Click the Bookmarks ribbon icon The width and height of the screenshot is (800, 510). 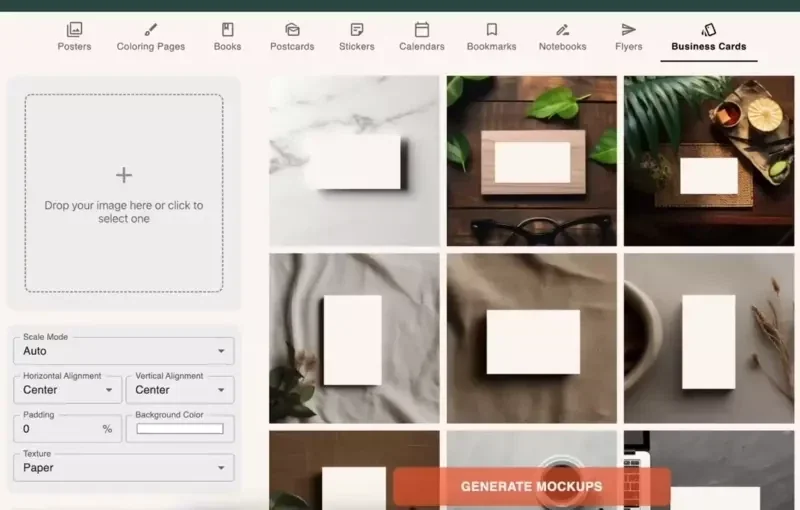click(491, 29)
